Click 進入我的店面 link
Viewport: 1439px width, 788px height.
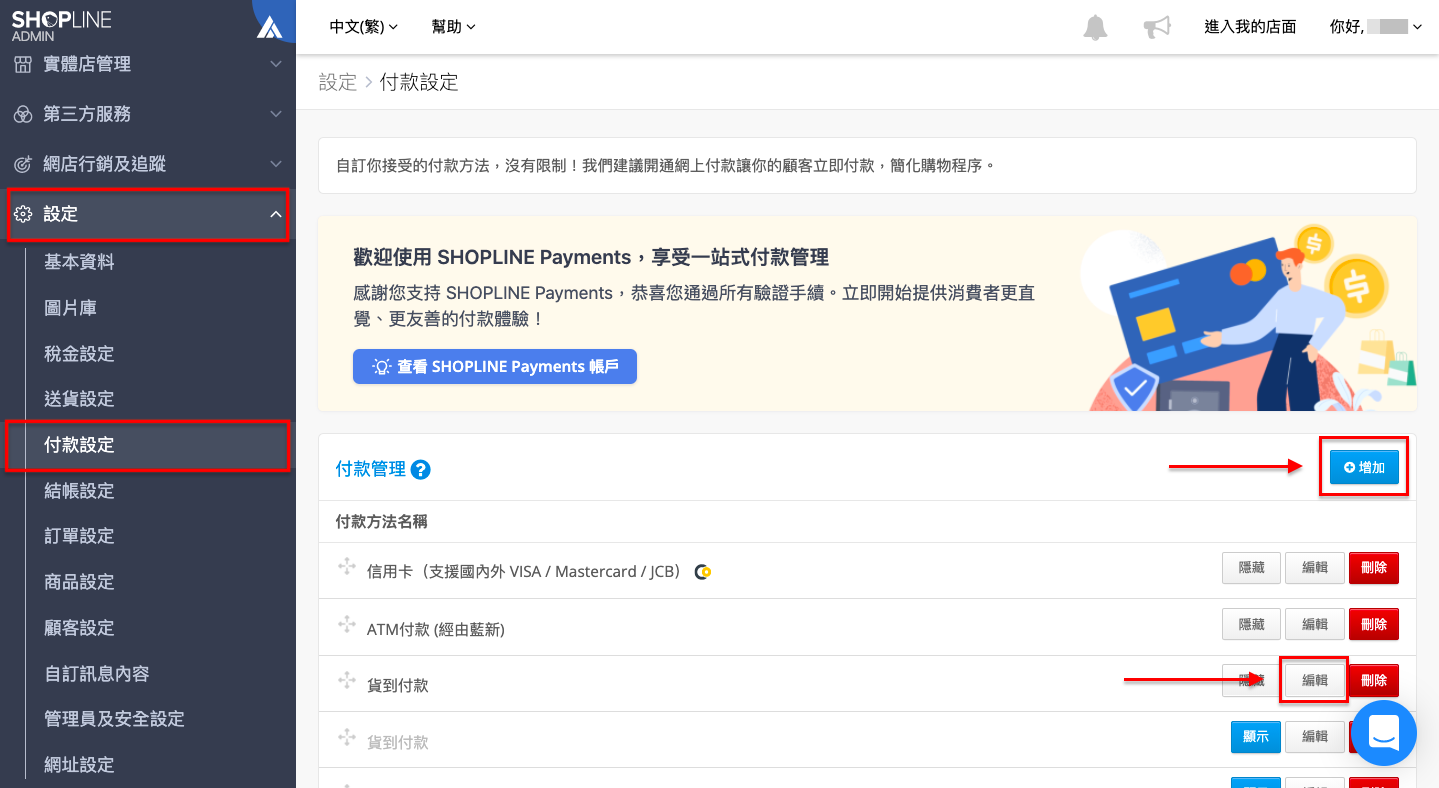[x=1250, y=27]
